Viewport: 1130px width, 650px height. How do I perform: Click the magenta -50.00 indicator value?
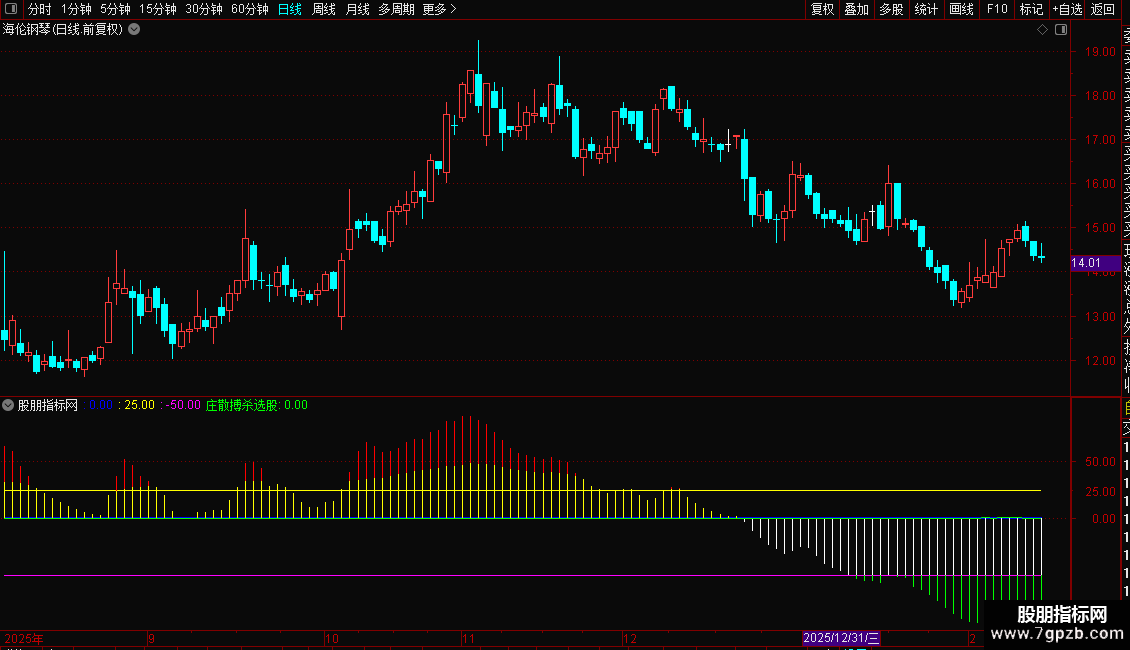(183, 405)
